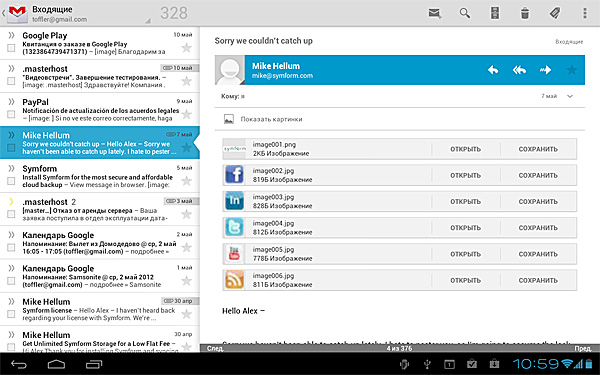Check the Google Play email checkbox
Viewport: 600px width, 375px height.
click(11, 48)
